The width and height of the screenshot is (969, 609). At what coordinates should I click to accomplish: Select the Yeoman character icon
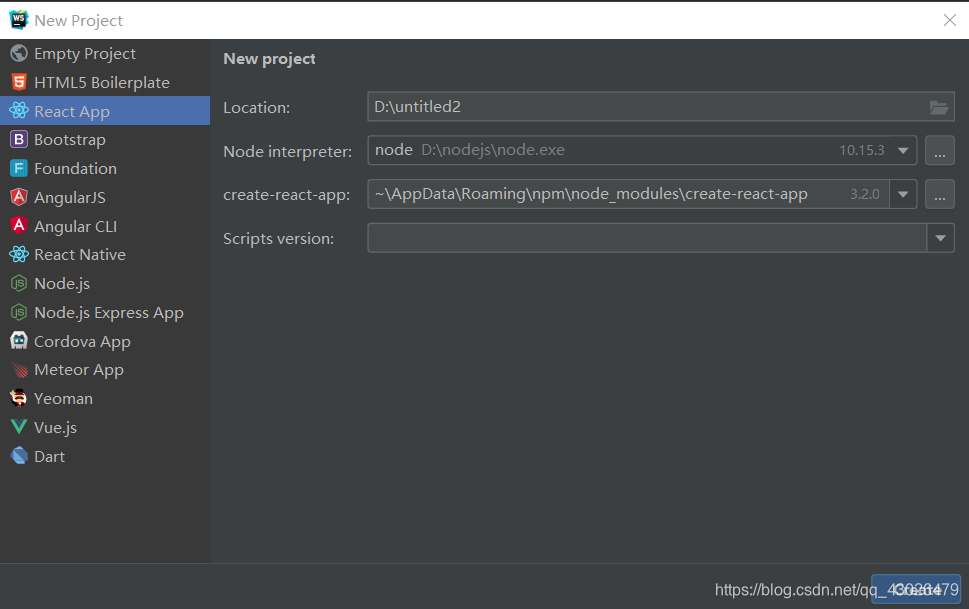(x=19, y=398)
